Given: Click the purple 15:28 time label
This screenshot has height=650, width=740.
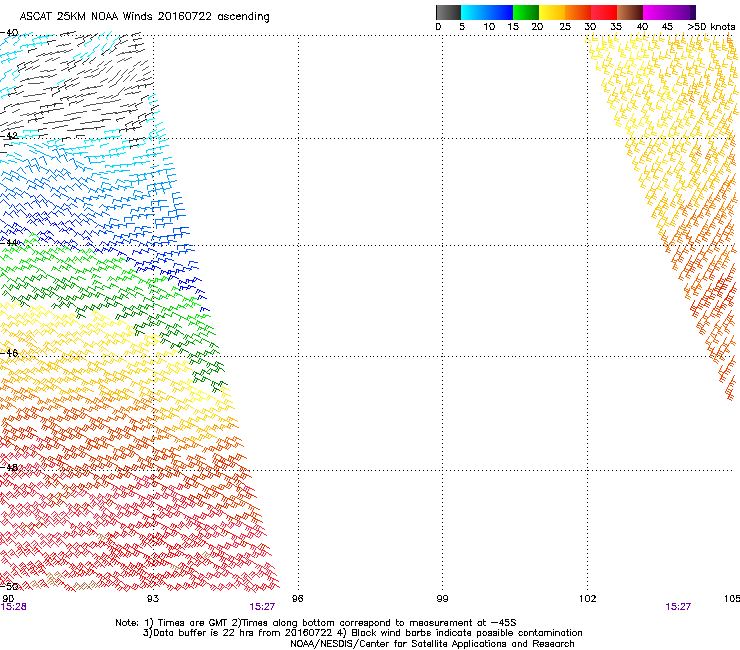Looking at the screenshot, I should 14,607.
